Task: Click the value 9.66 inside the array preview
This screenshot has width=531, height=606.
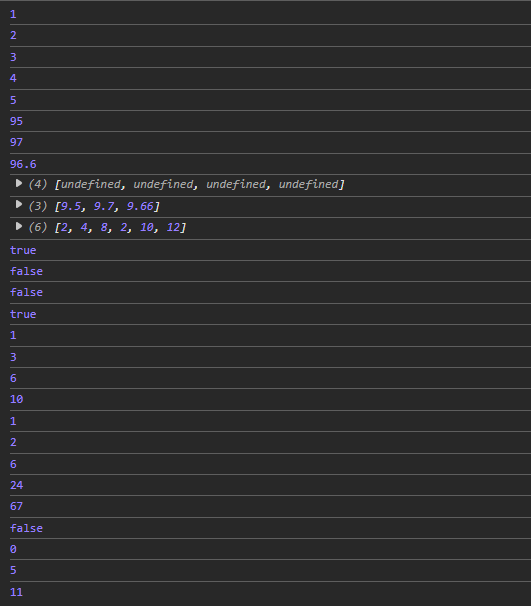Action: tap(140, 206)
